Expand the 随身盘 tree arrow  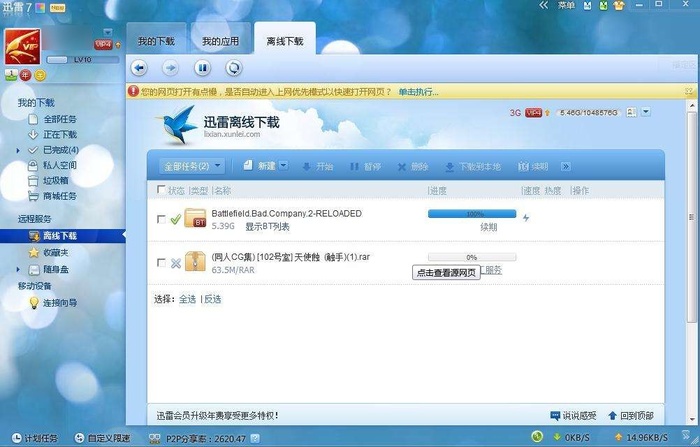[x=18, y=270]
